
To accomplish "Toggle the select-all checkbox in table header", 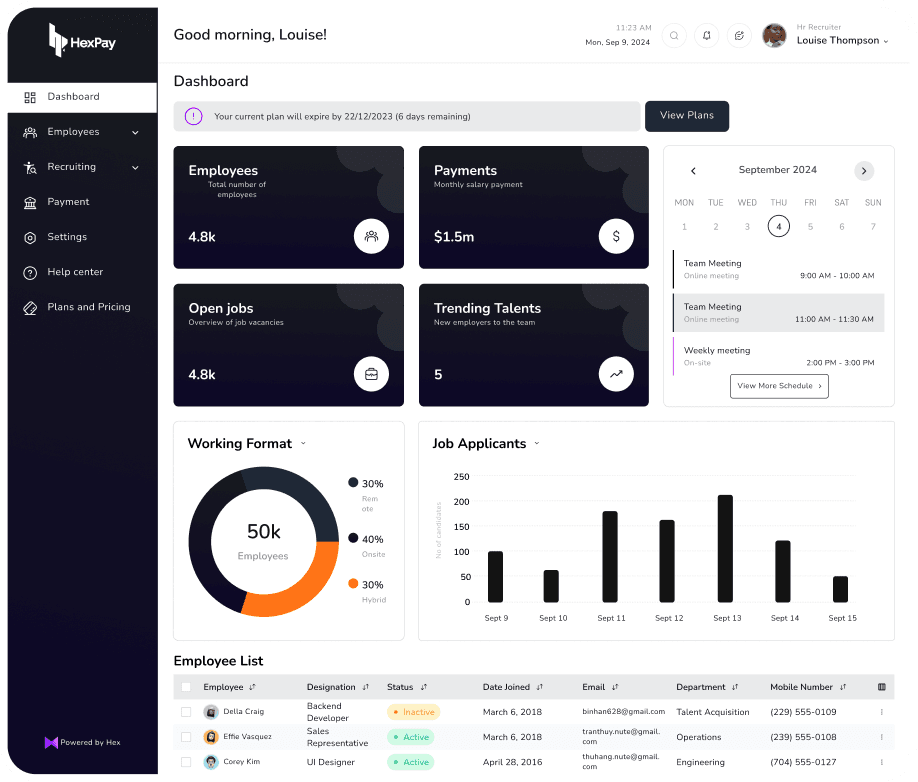I will (x=186, y=687).
